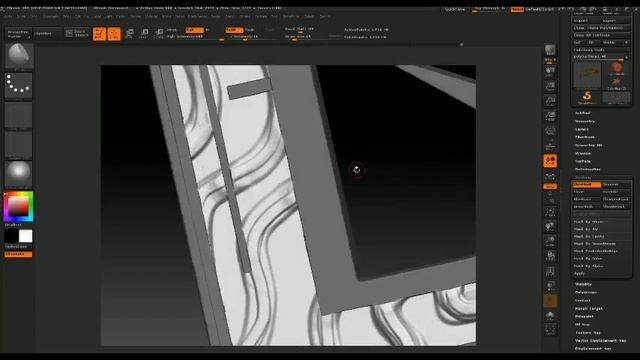Click the active tool large thumbnail
Image resolution: width=640 pixels, height=360 pixels.
coord(587,75)
